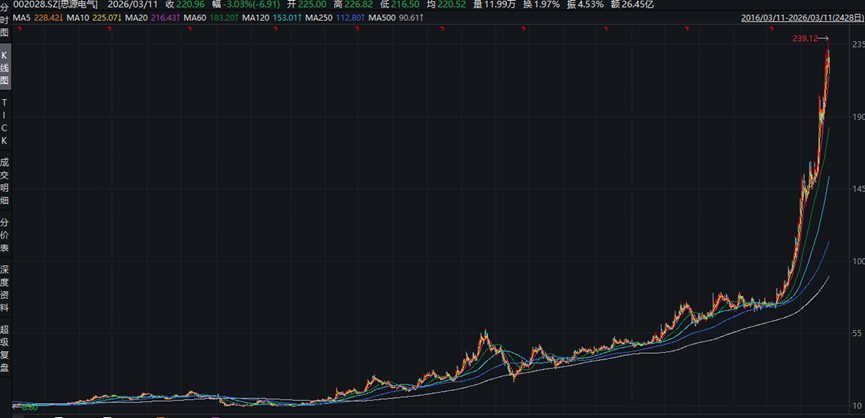Open the 深度资料 in-depth data tab
The height and width of the screenshot is (418, 865).
coord(5,288)
